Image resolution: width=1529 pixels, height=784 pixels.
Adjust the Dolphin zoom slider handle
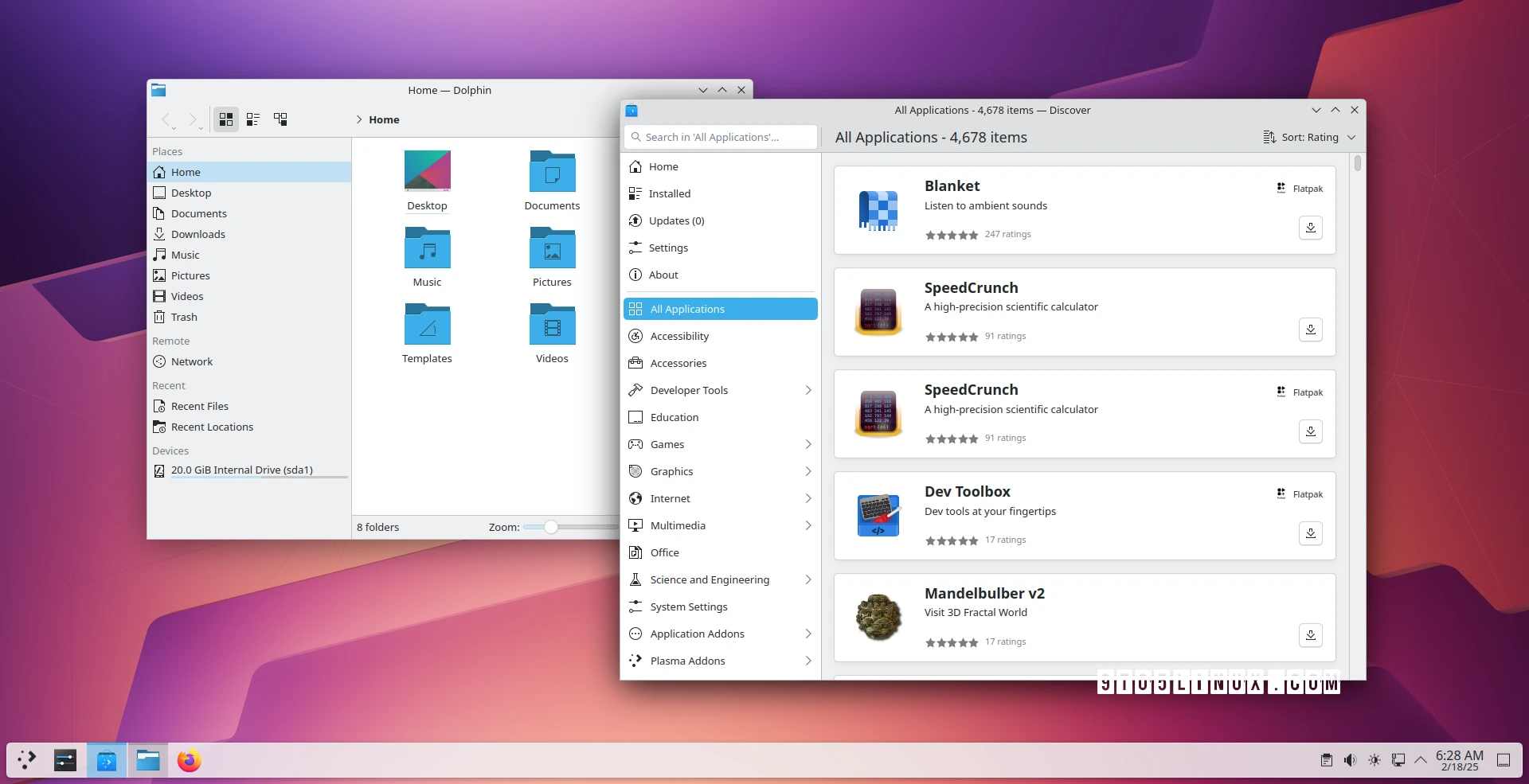[x=550, y=527]
